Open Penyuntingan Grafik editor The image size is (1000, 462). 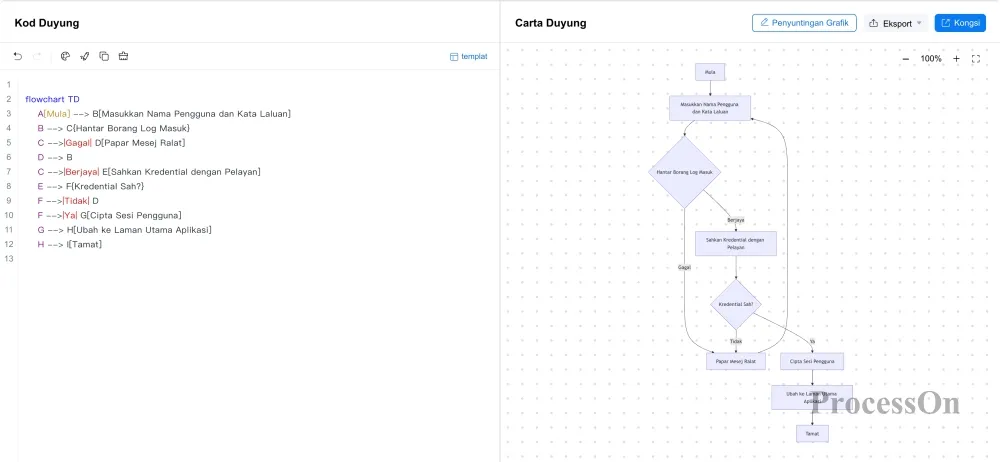pyautogui.click(x=804, y=23)
